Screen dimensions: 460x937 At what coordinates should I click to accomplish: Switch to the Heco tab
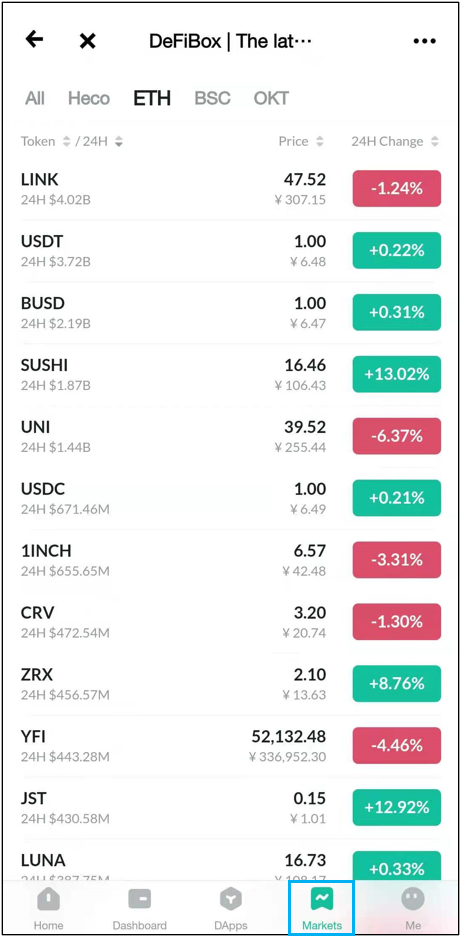point(89,98)
